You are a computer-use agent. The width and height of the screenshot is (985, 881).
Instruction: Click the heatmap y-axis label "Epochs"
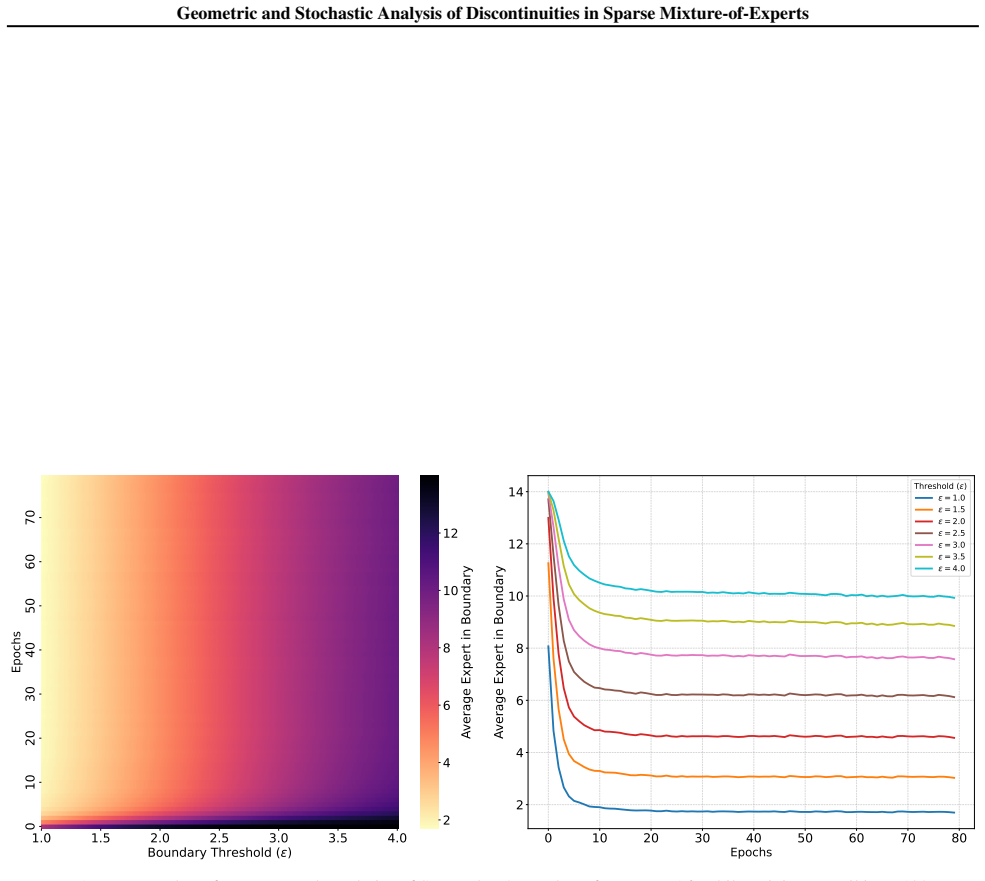tap(16, 652)
